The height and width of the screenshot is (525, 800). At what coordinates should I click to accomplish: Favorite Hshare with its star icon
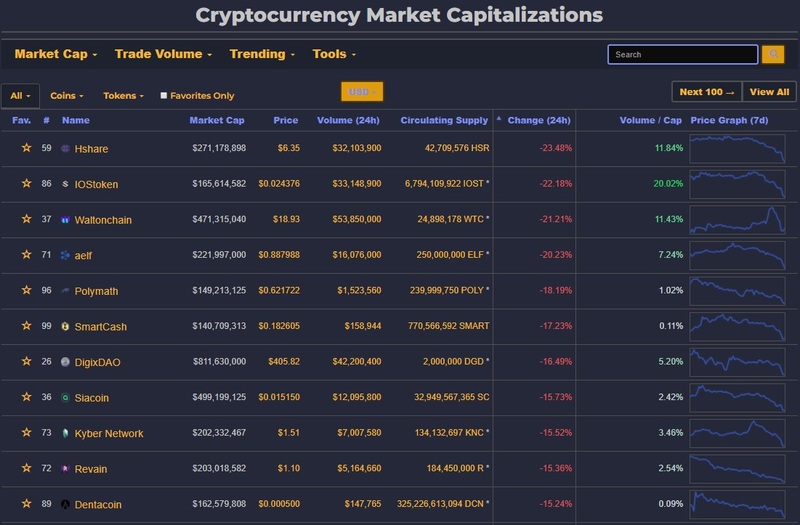coord(26,148)
